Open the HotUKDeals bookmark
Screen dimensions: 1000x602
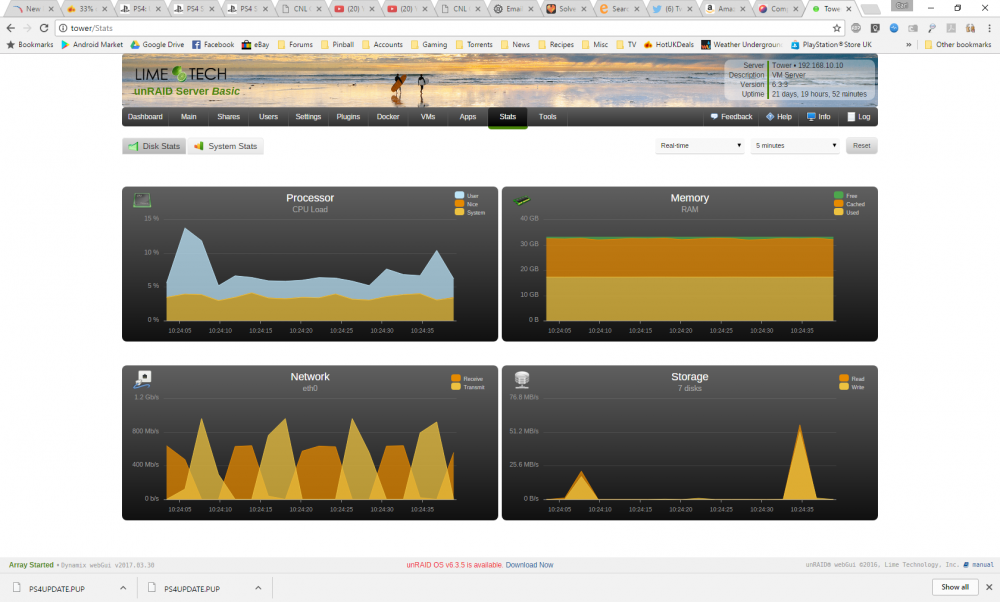click(668, 45)
